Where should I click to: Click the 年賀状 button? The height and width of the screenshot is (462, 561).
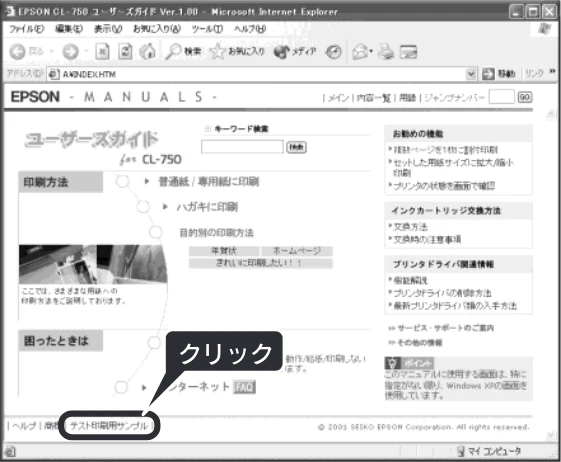pos(224,251)
